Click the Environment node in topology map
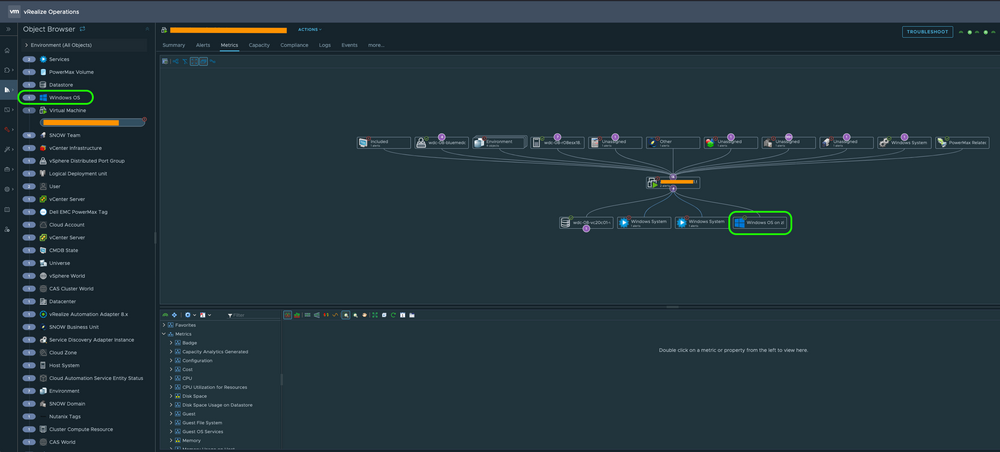Viewport: 1000px width, 452px height. 499,142
